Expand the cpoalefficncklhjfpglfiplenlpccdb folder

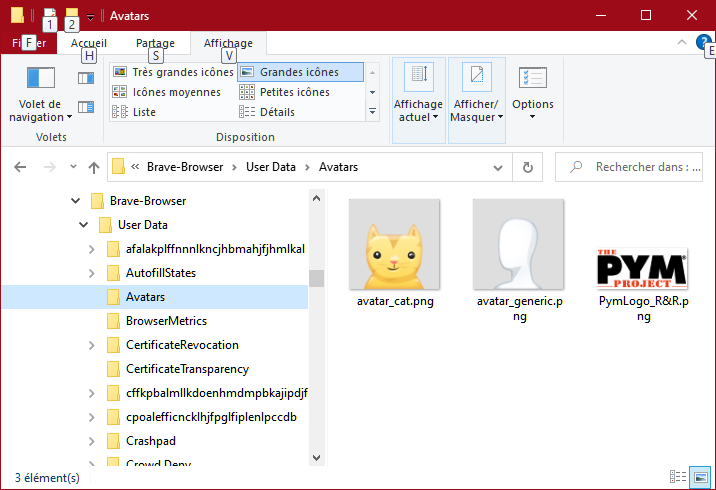point(92,417)
